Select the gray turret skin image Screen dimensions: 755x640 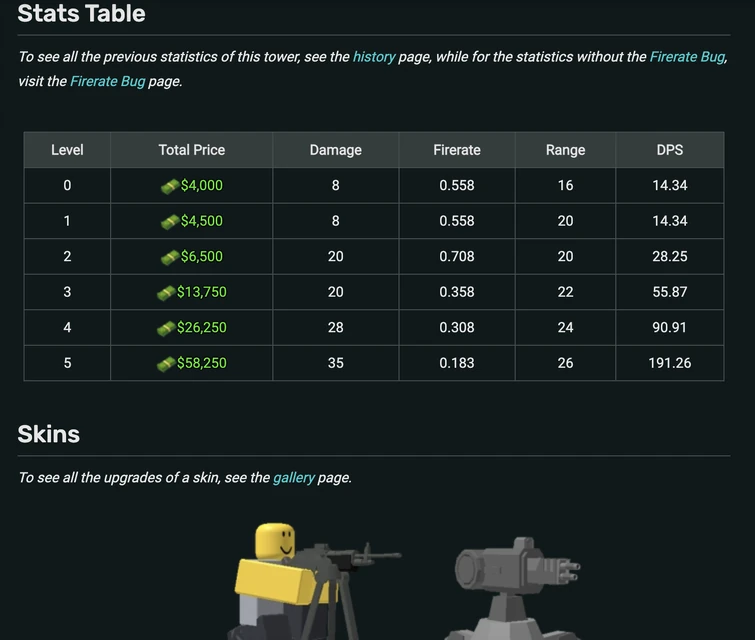click(x=515, y=585)
